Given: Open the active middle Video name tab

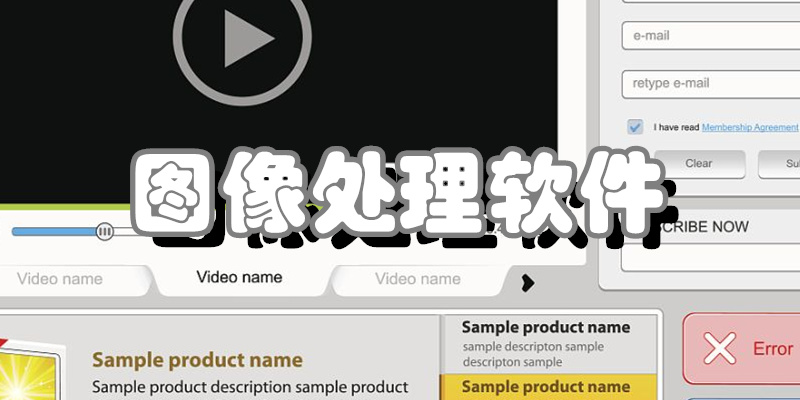Looking at the screenshot, I should click(239, 278).
